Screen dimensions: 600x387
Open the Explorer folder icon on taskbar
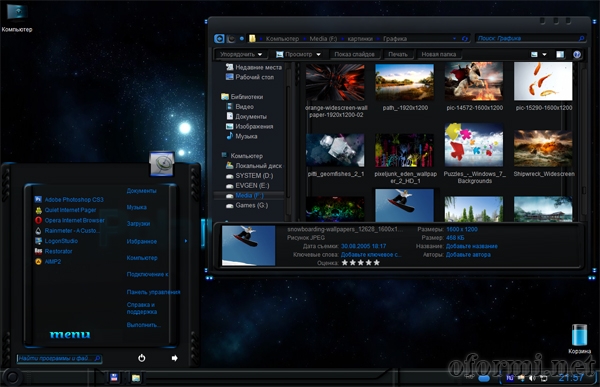(x=136, y=378)
